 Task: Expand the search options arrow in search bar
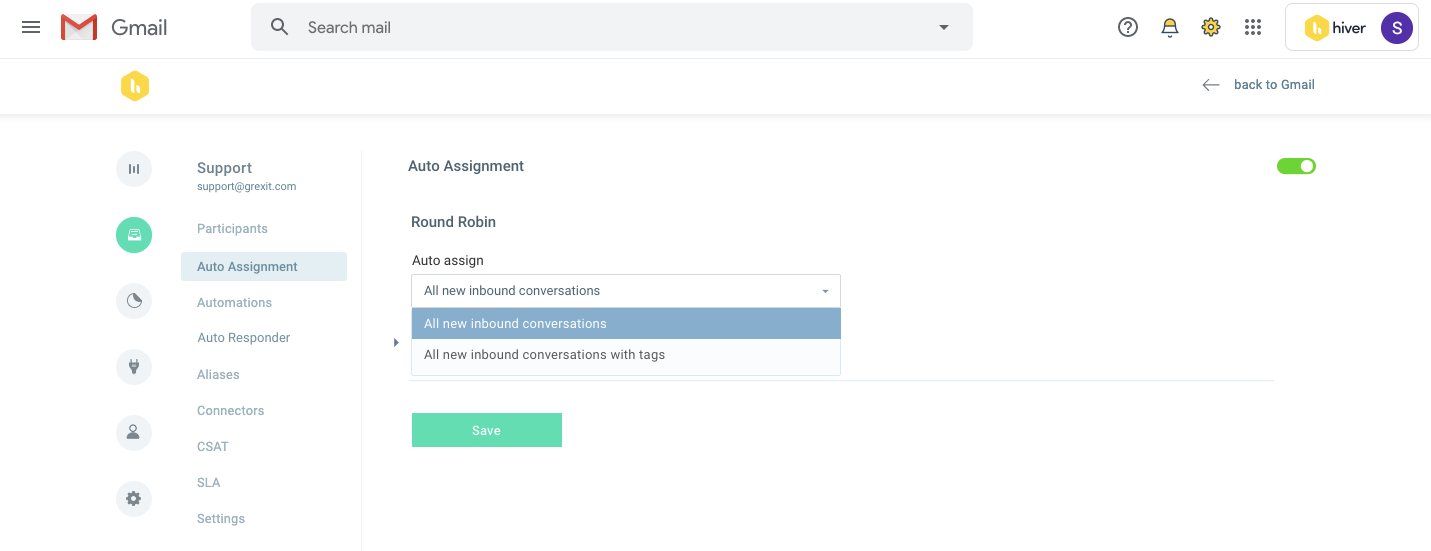pyautogui.click(x=943, y=27)
